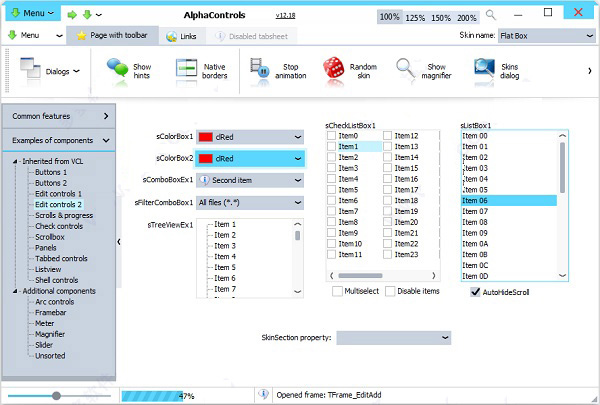This screenshot has height=405, width=600.
Task: Collapse the Inherited from VCL tree node
Action: [15, 162]
